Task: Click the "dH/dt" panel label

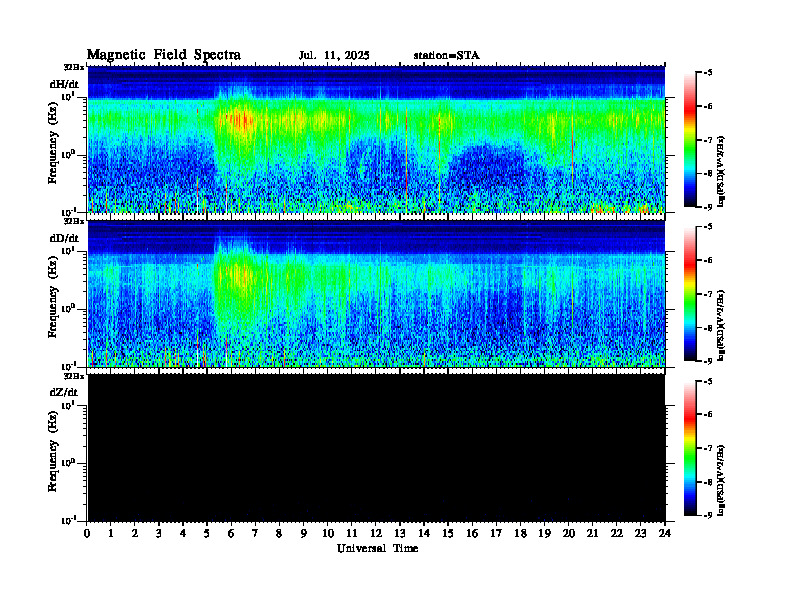Action: pyautogui.click(x=64, y=85)
